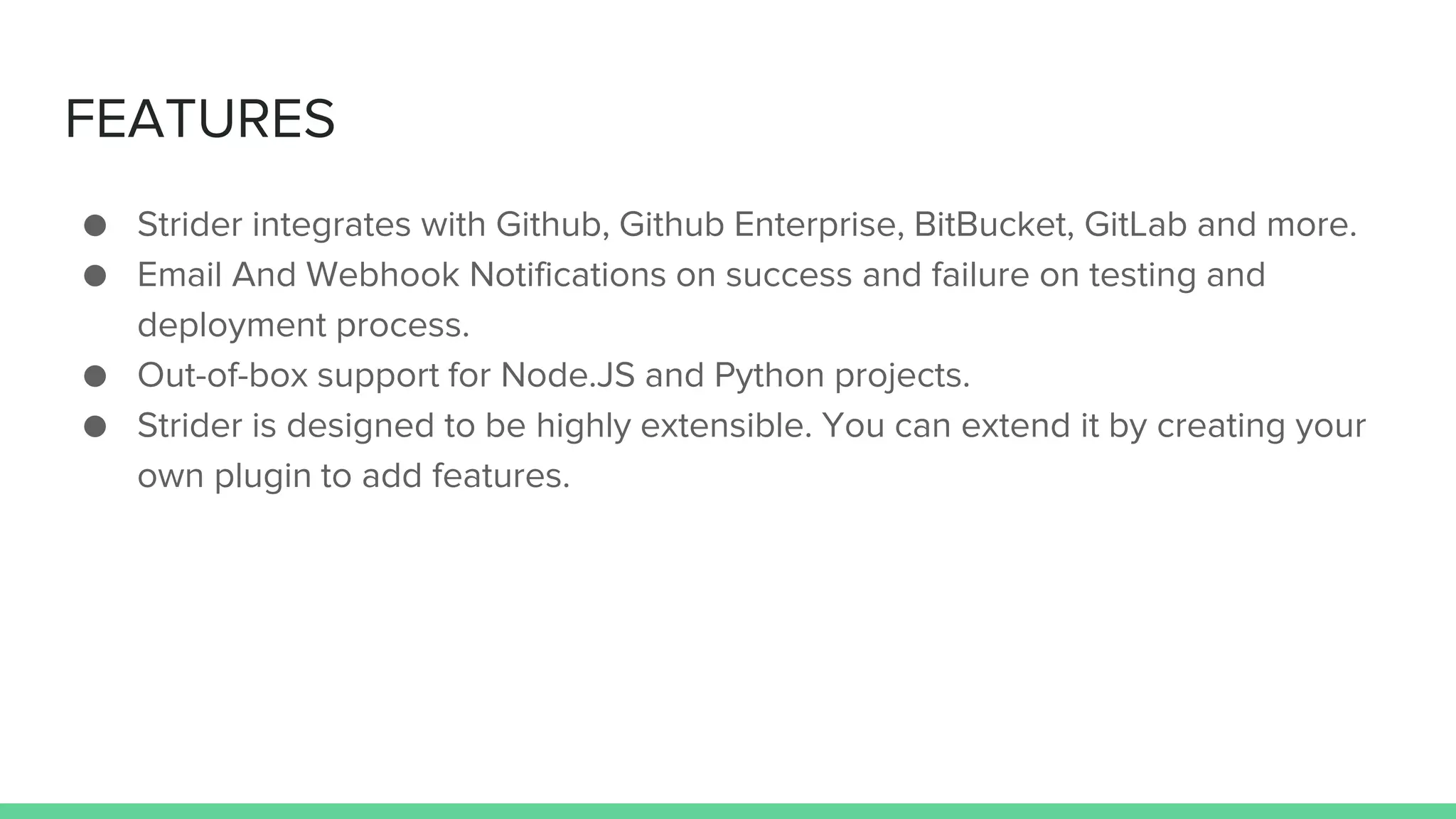Viewport: 1456px width, 819px height.
Task: Click the third bullet point dot
Action: pyautogui.click(x=95, y=376)
